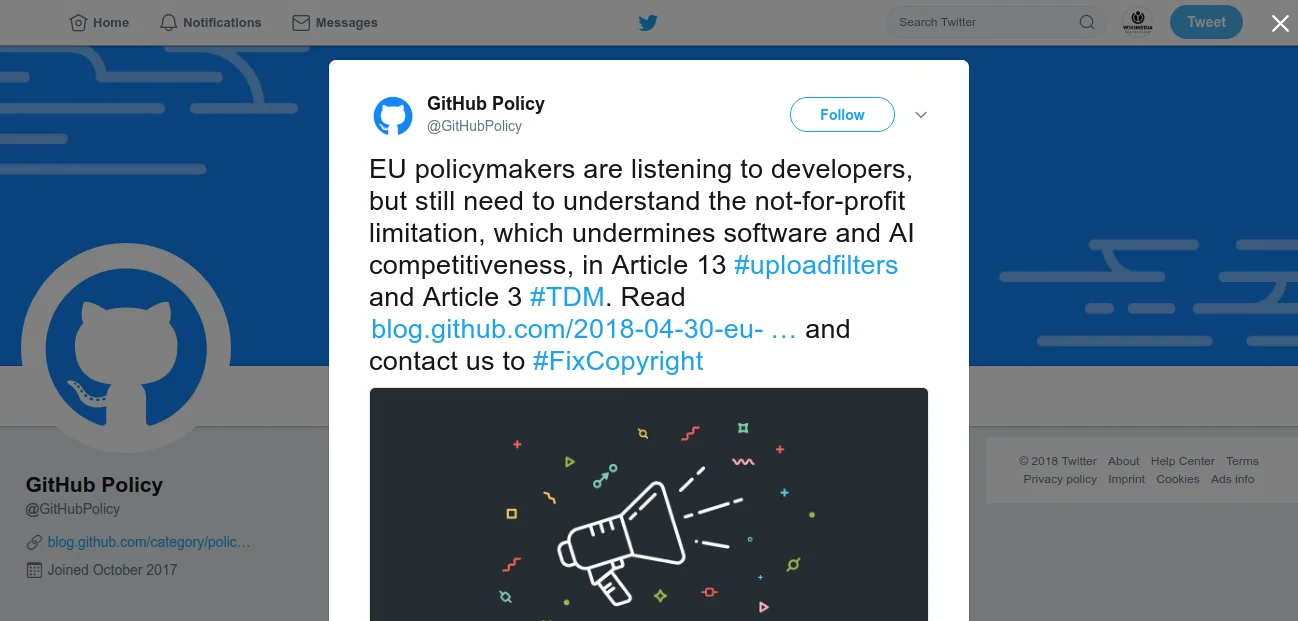Open the #uploadfilters hashtag
This screenshot has width=1298, height=621.
[815, 265]
